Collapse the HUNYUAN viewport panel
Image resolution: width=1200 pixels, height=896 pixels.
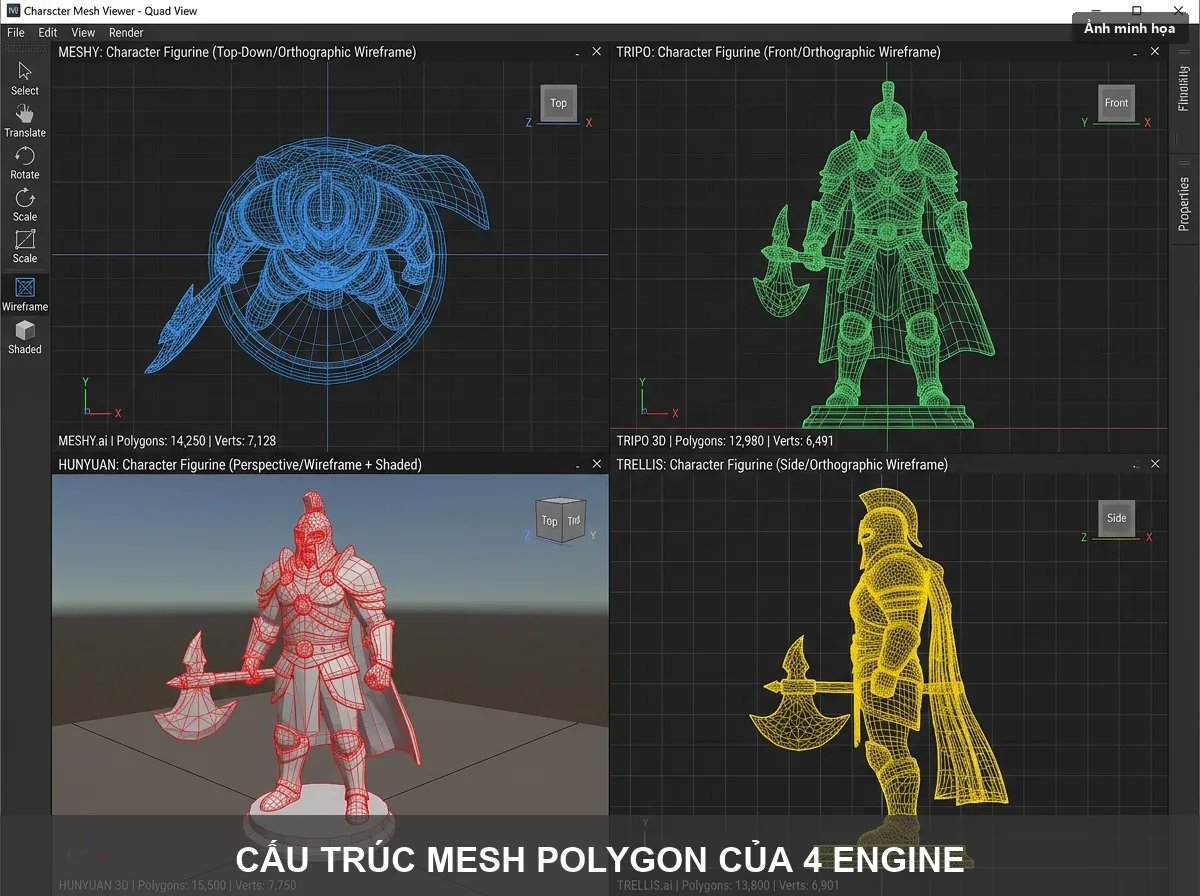coord(577,464)
